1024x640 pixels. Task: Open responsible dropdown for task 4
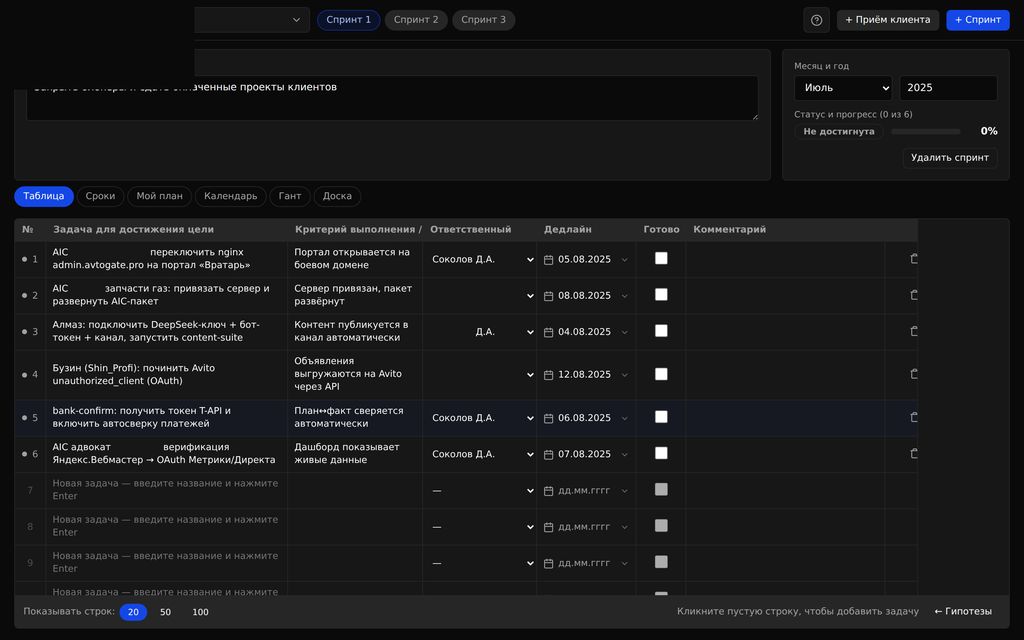[x=481, y=375]
